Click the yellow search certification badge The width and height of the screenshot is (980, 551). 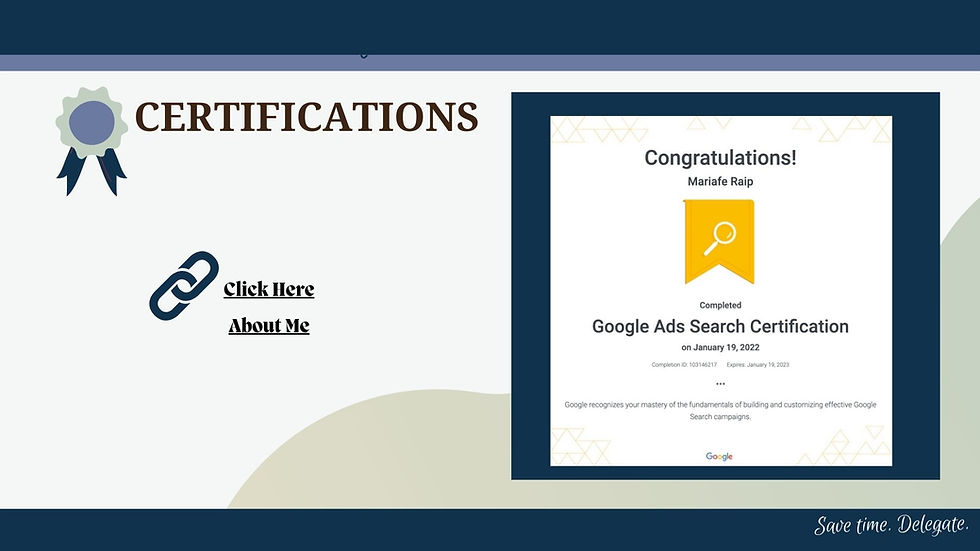point(719,241)
